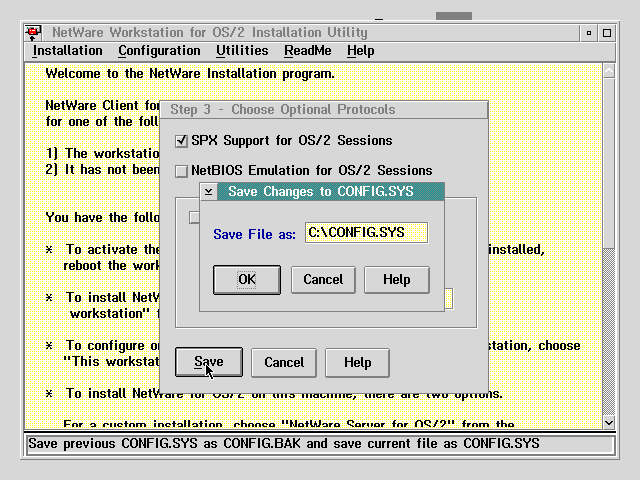Cancel the Save Changes to CONFIG.SYS dialog
Image resolution: width=640 pixels, height=480 pixels.
click(x=323, y=280)
